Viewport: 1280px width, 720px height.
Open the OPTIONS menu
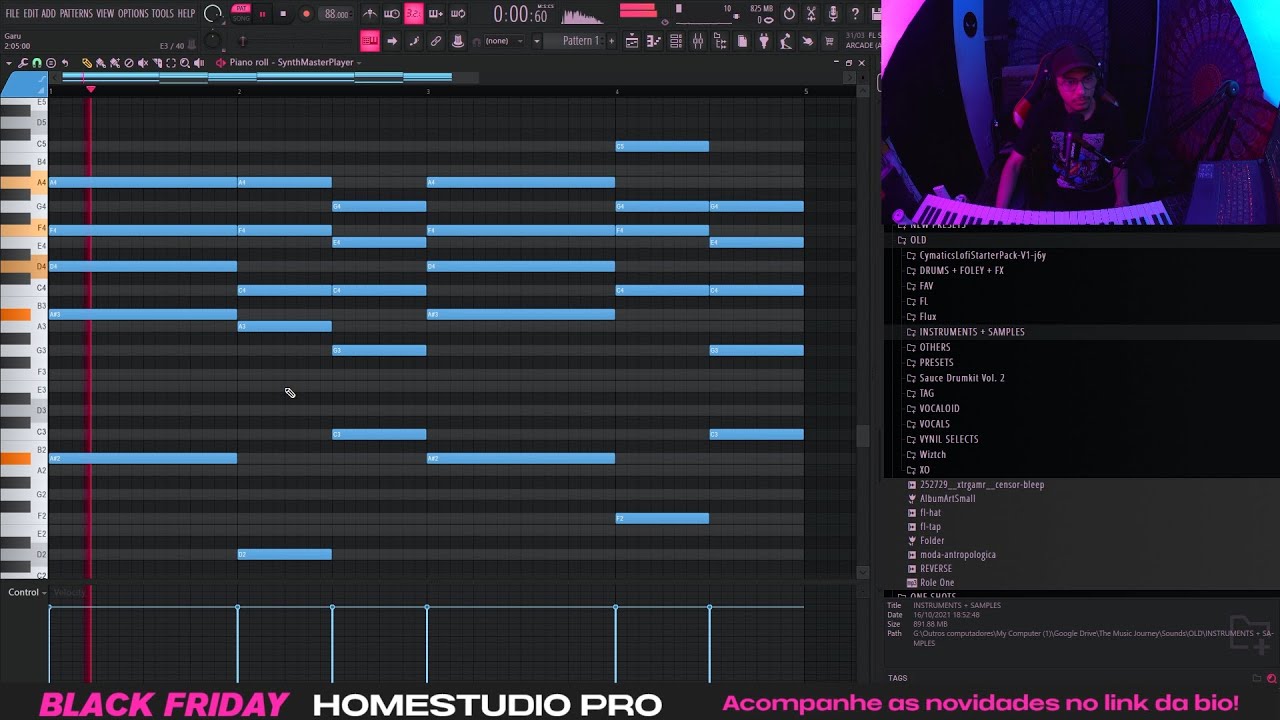pos(133,13)
